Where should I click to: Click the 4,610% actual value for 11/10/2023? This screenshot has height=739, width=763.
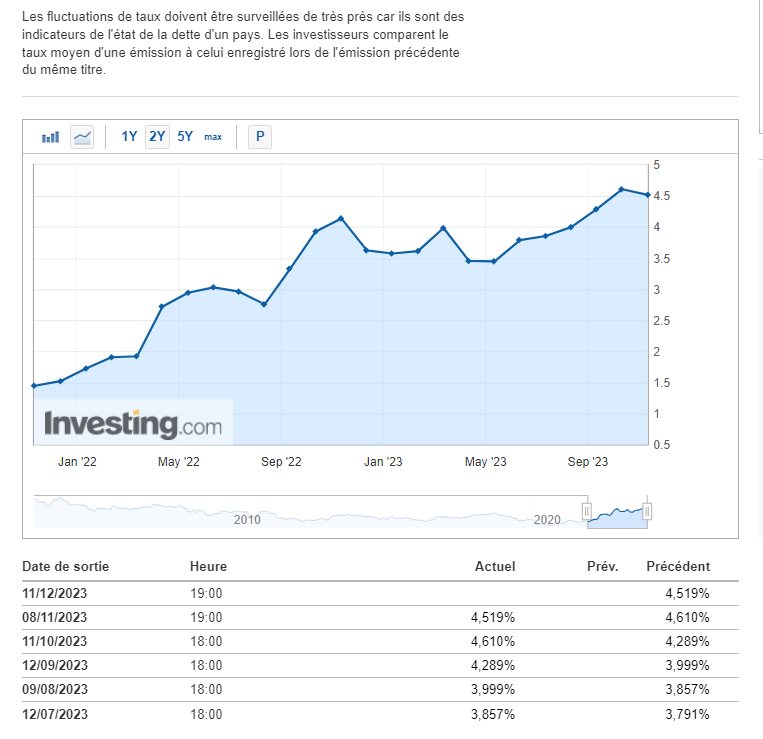tap(492, 641)
